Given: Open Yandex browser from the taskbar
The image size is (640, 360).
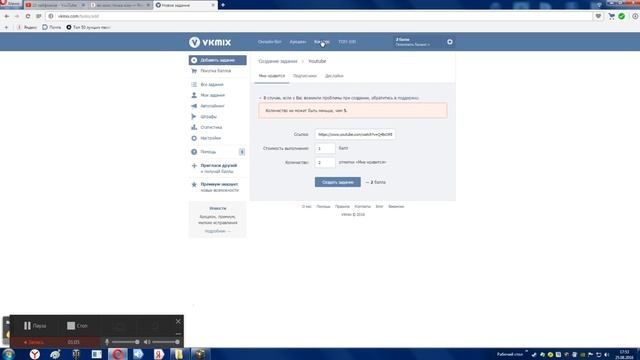Looking at the screenshot, I should (x=35, y=354).
